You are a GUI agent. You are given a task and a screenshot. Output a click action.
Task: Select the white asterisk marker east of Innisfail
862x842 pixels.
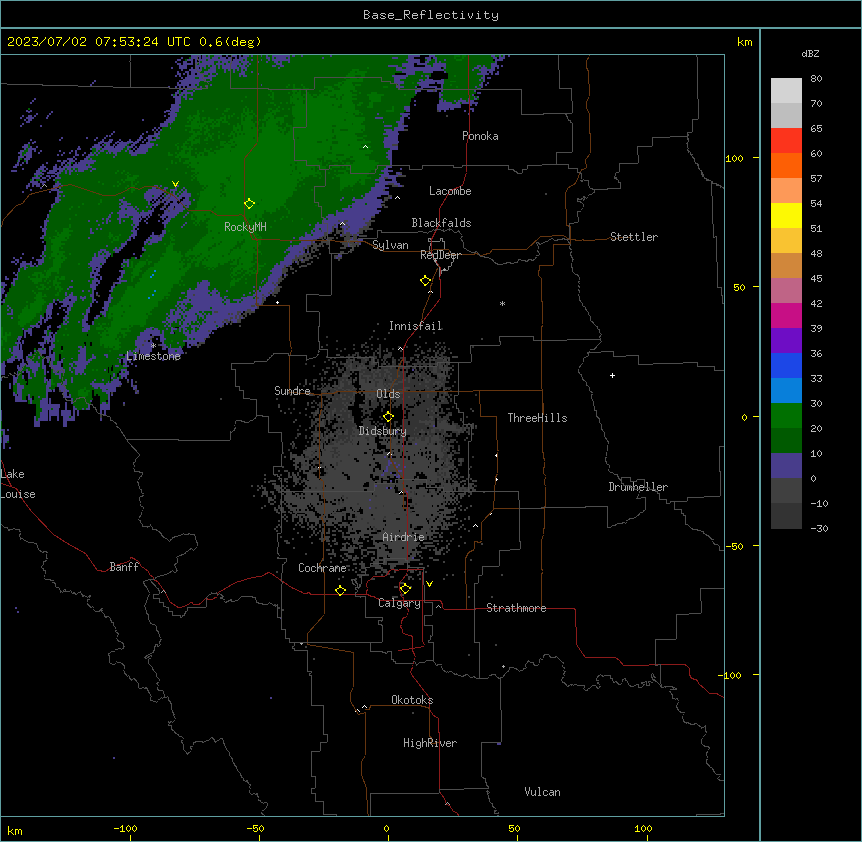point(502,303)
